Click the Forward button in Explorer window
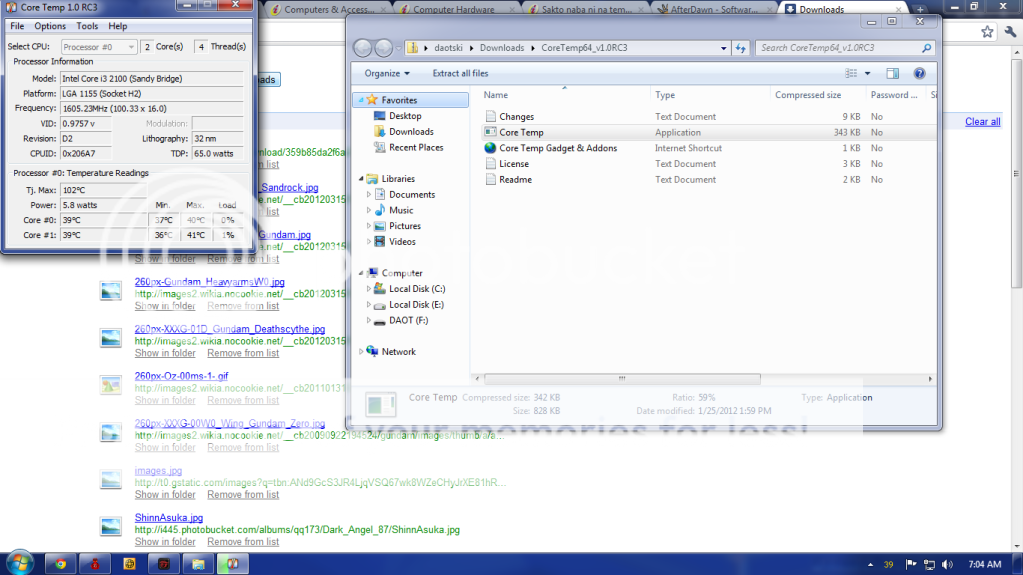The image size is (1023, 575). point(384,48)
